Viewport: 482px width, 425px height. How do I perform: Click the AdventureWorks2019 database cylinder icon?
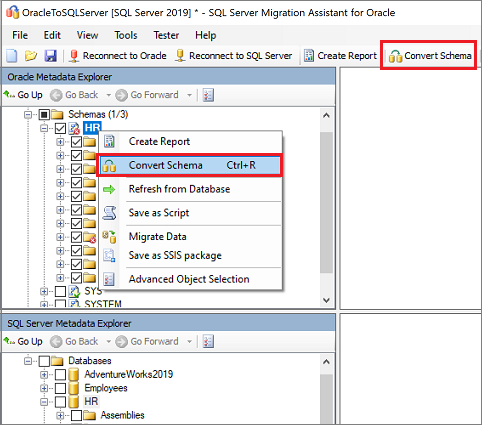(73, 375)
